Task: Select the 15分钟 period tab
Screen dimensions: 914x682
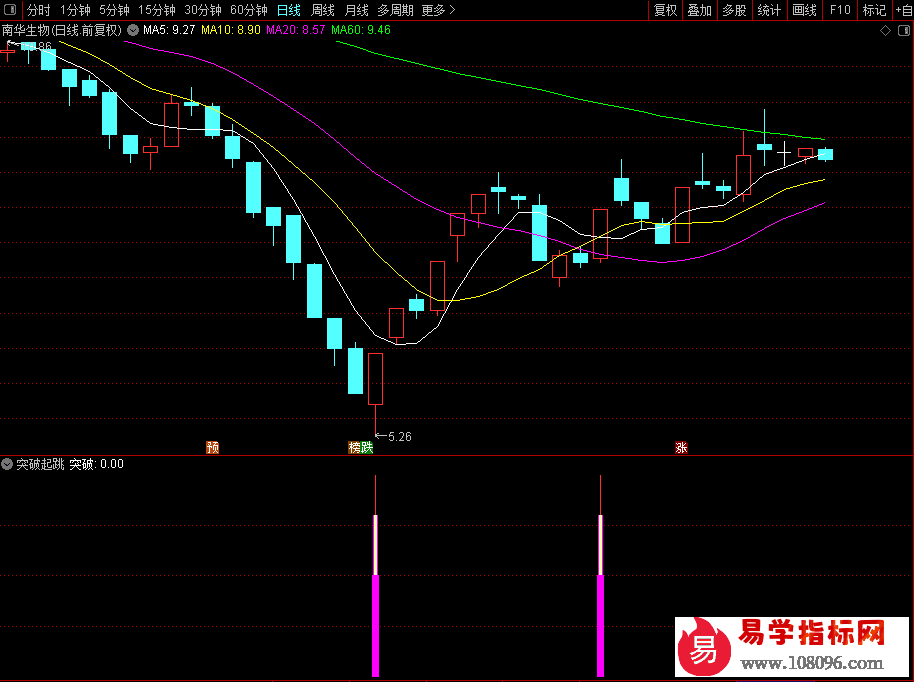Action: [x=157, y=10]
